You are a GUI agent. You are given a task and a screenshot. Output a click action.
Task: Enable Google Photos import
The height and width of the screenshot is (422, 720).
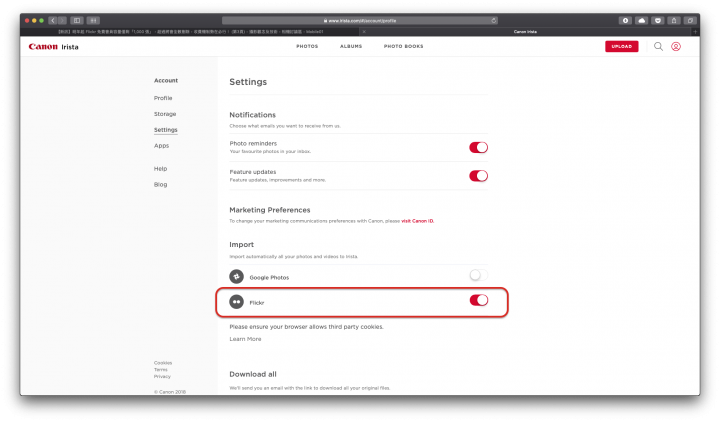tap(478, 275)
